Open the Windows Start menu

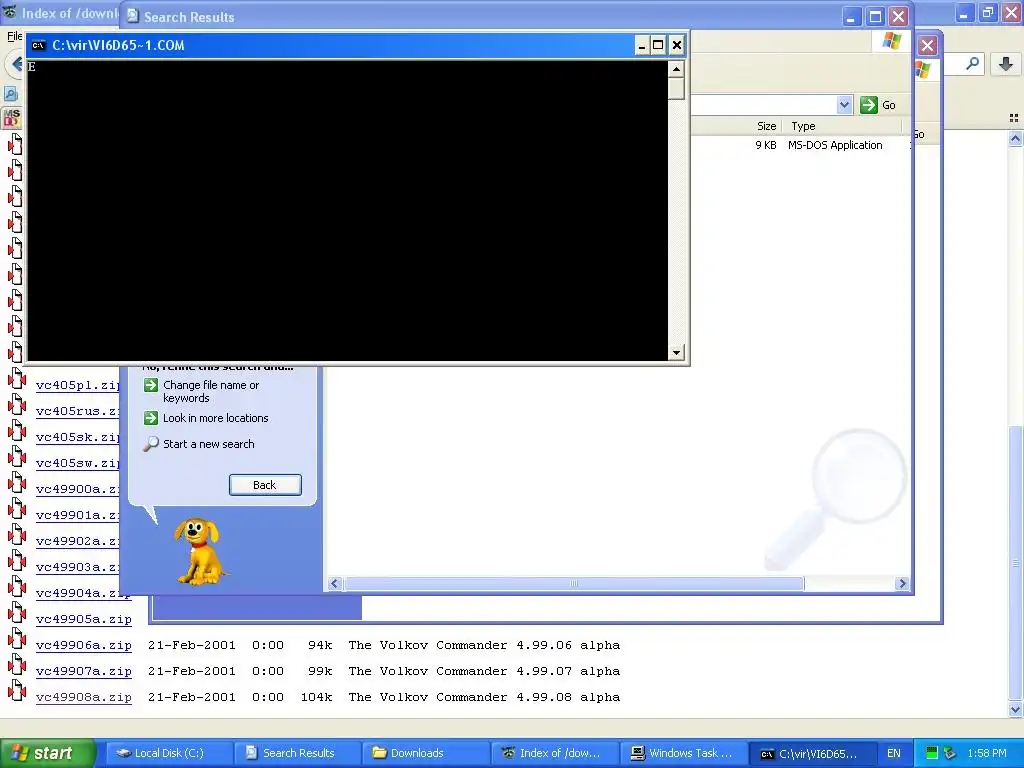(x=47, y=753)
